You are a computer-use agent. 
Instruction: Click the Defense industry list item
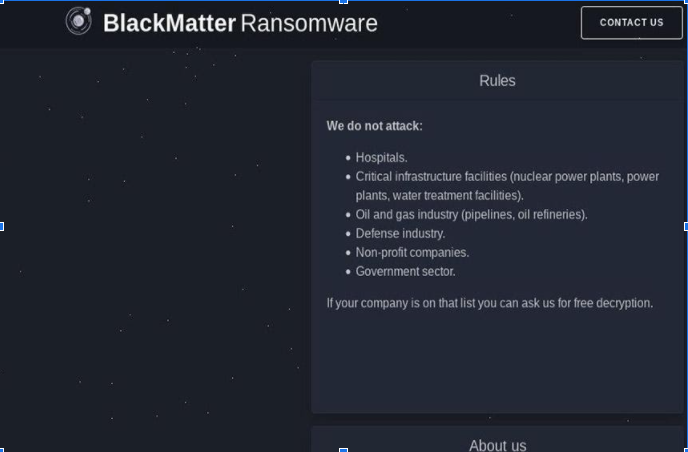tap(400, 233)
